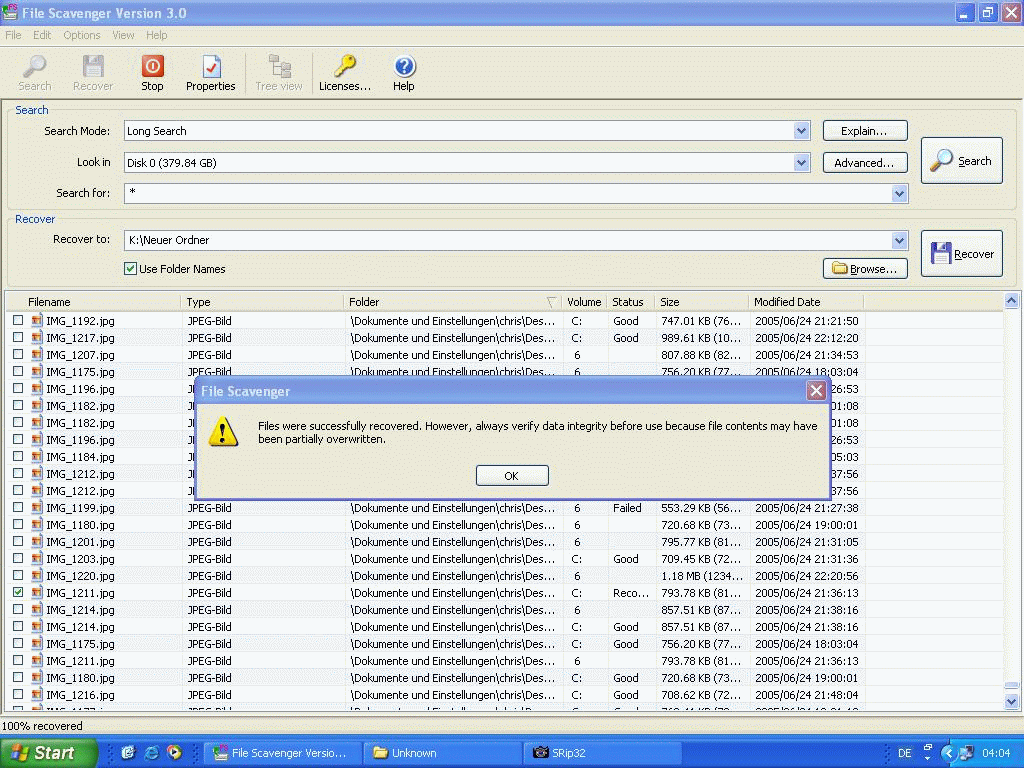Click the JPEG icon of IMG_1201.jpg
Image resolution: width=1024 pixels, height=768 pixels.
(37, 541)
